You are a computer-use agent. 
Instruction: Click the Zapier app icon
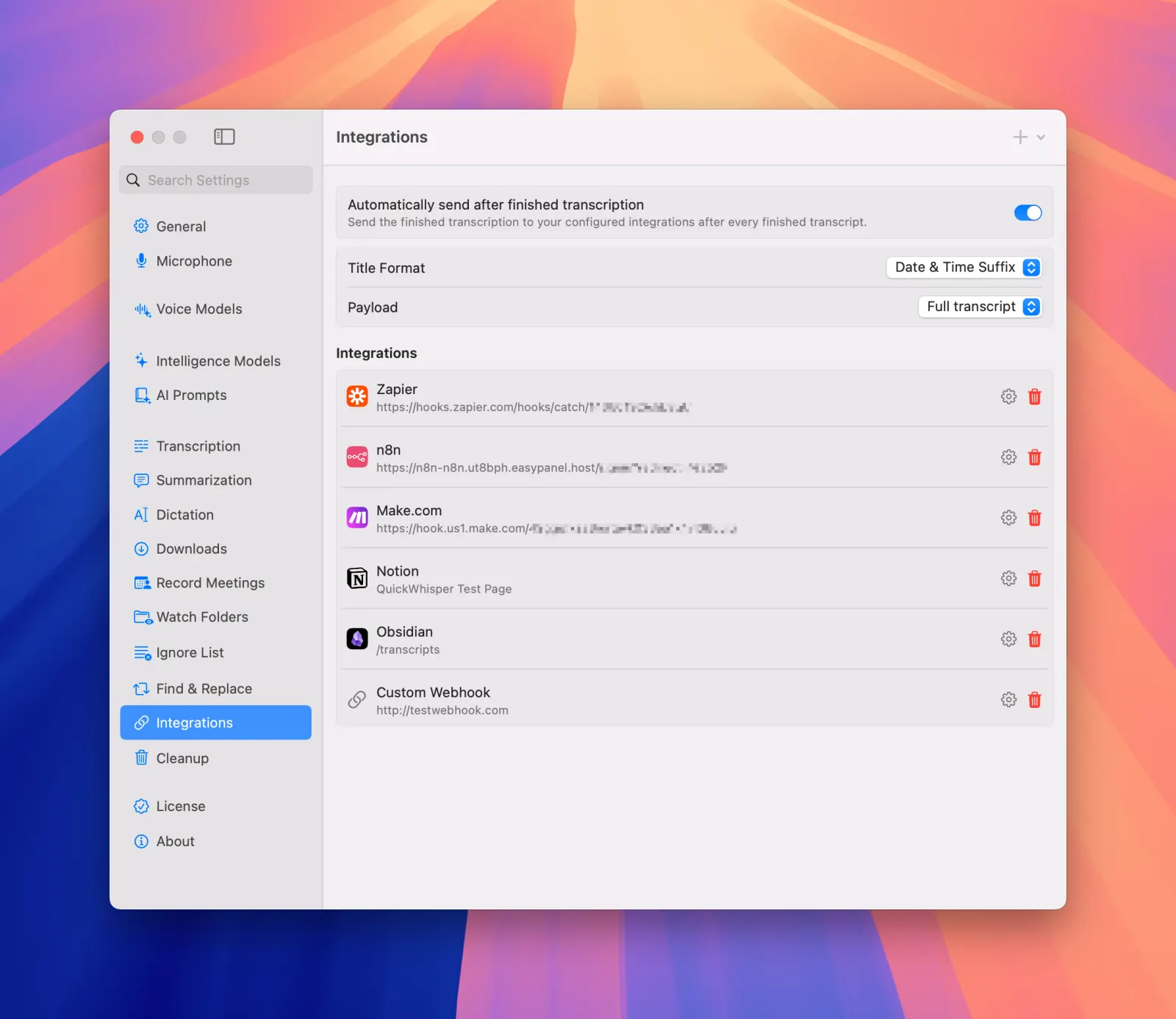point(357,397)
